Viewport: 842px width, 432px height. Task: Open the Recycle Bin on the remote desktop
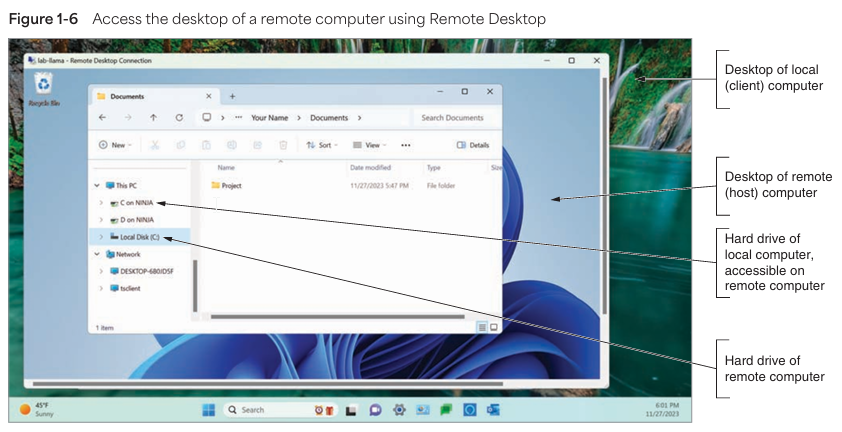[44, 88]
